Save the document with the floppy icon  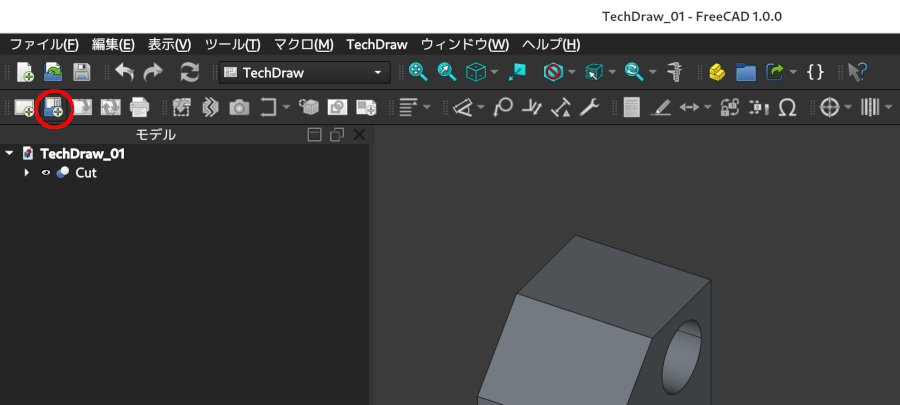82,72
